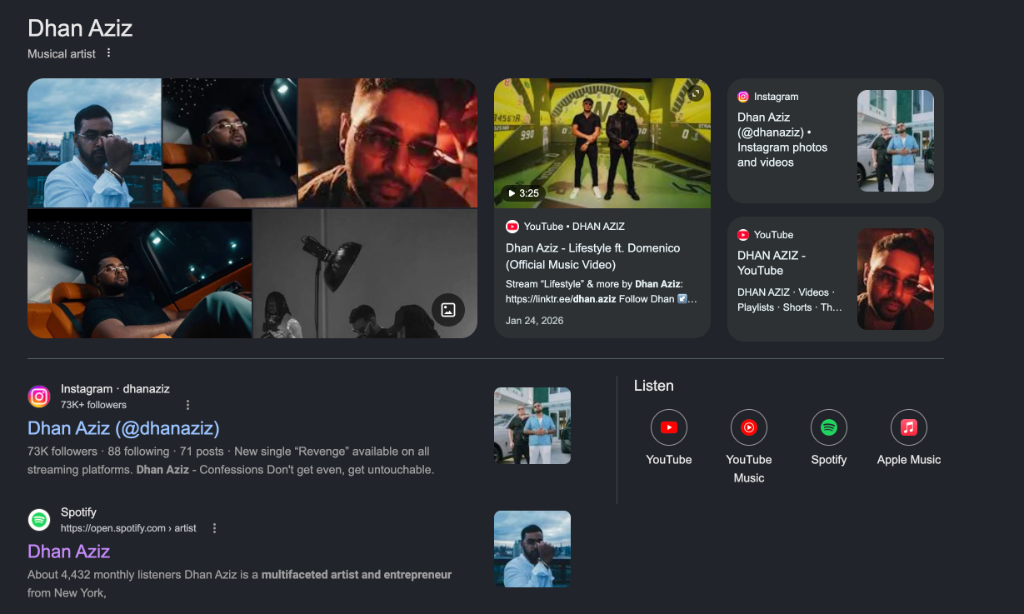This screenshot has height=614, width=1024.
Task: Play the 3:25 Lifestyle music video
Action: tap(601, 143)
